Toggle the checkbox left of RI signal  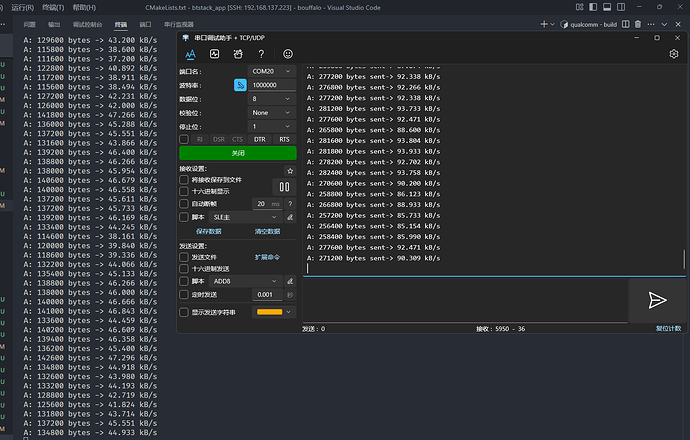tap(184, 139)
